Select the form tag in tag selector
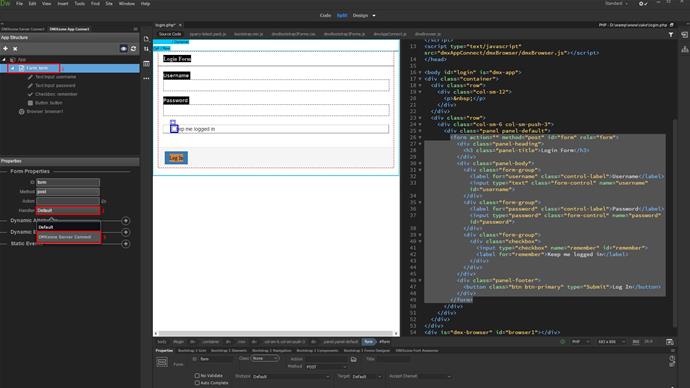This screenshot has height=388, width=690. tap(369, 342)
